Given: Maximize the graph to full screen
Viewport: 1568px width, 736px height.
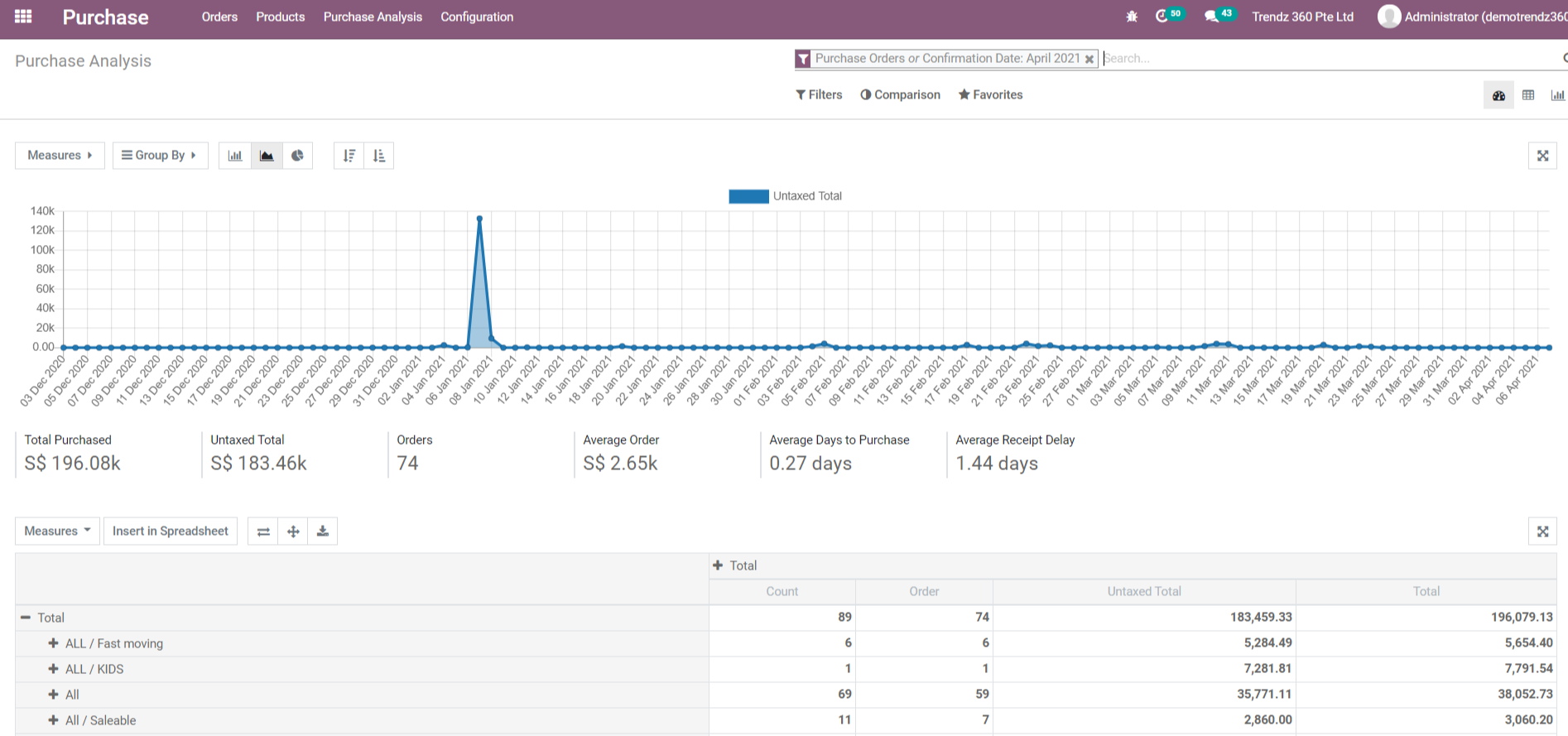Looking at the screenshot, I should pos(1542,156).
